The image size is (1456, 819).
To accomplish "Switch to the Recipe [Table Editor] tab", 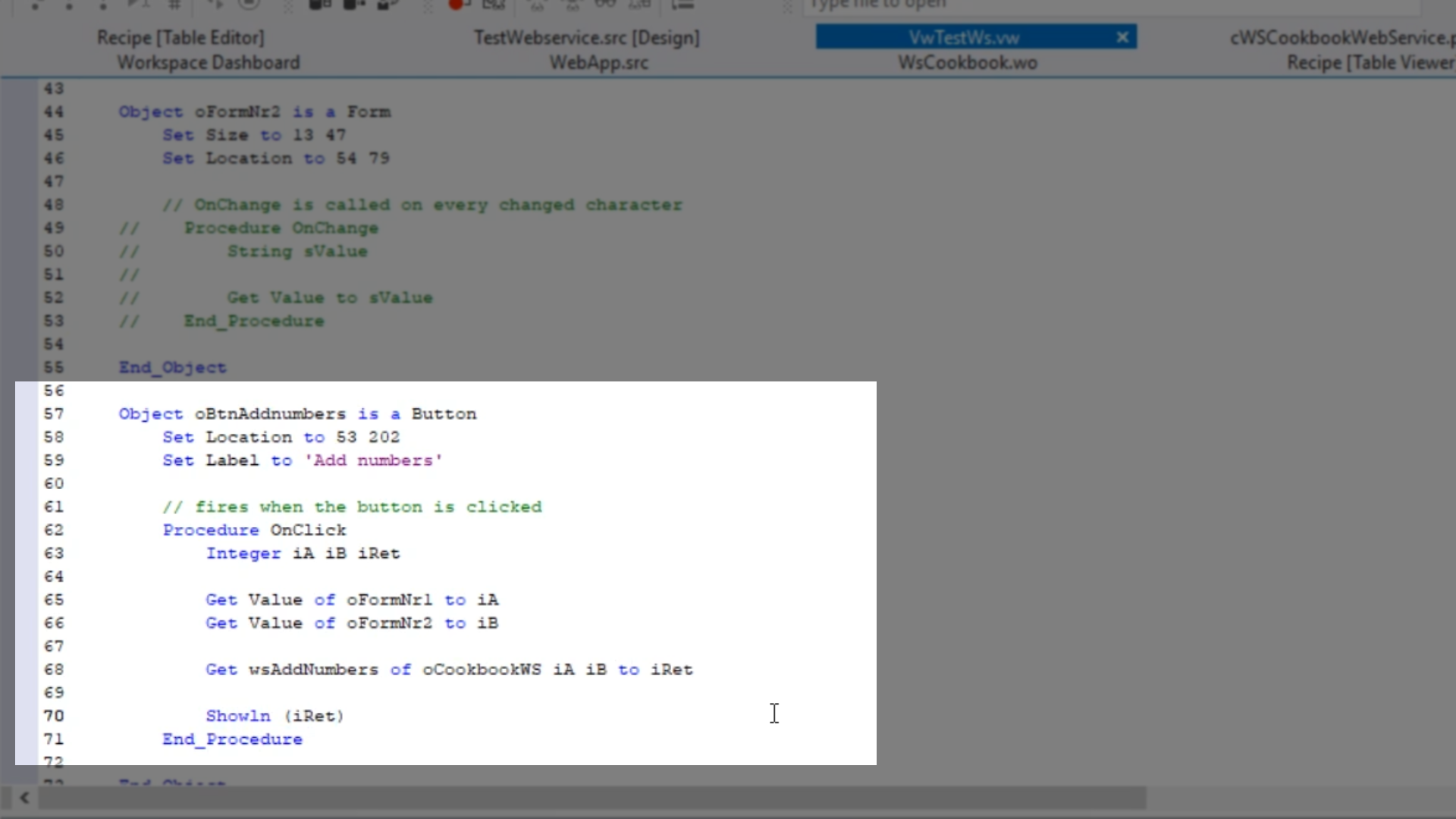I will (180, 38).
